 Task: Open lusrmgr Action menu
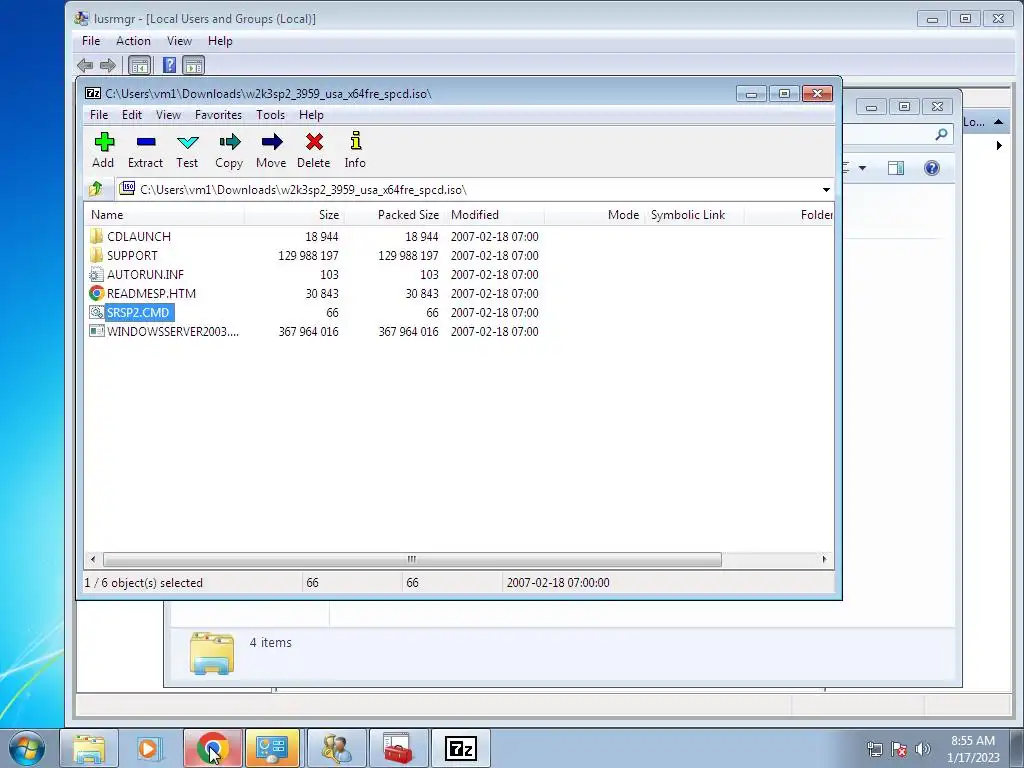click(x=133, y=40)
